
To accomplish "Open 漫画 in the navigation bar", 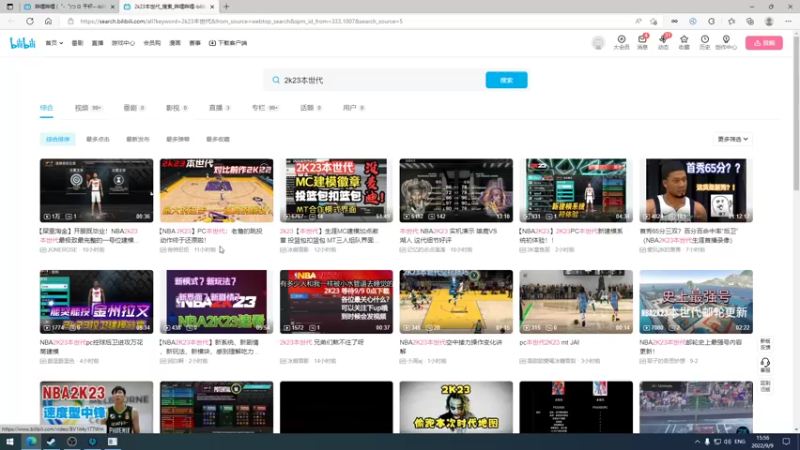I will [175, 43].
